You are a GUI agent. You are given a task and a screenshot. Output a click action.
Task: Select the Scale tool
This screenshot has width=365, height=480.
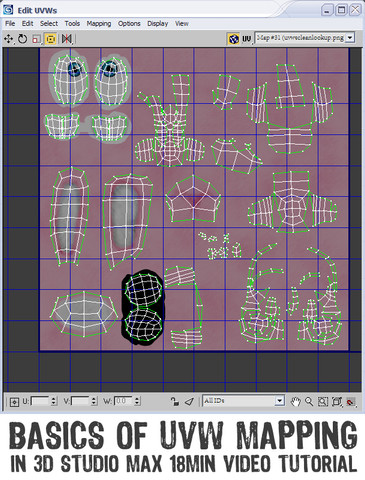[36, 39]
